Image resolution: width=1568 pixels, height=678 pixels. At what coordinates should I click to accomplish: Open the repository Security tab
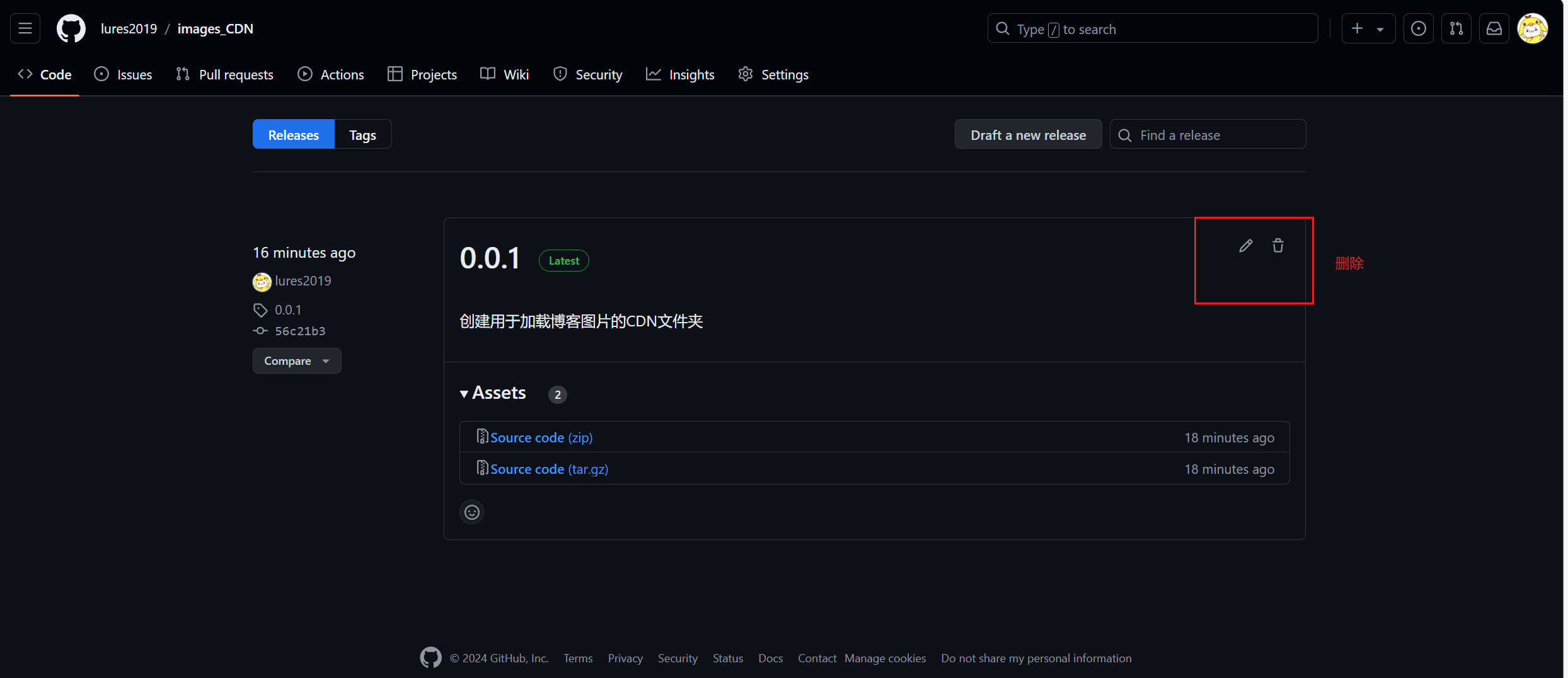click(x=588, y=74)
